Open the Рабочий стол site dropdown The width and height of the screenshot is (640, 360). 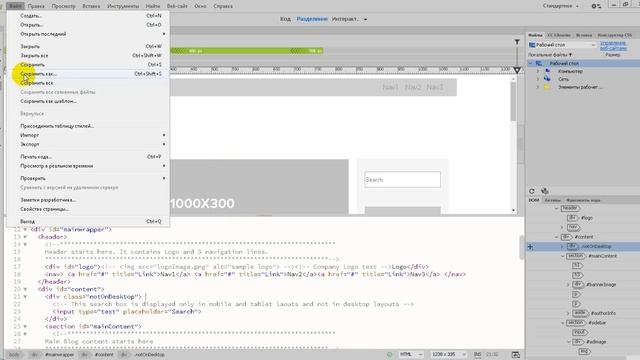562,45
